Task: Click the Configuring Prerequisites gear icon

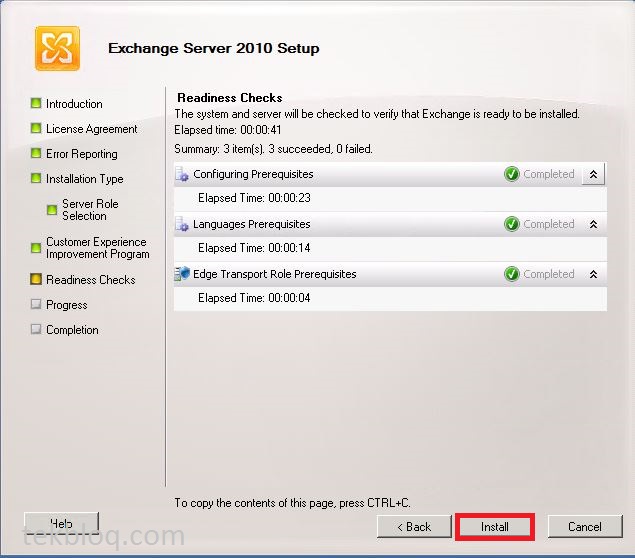Action: pos(182,174)
